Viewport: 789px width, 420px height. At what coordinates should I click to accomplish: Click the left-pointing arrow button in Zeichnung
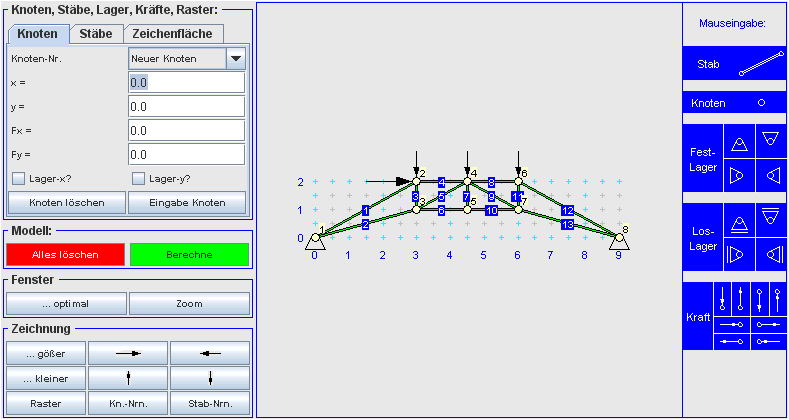click(209, 353)
